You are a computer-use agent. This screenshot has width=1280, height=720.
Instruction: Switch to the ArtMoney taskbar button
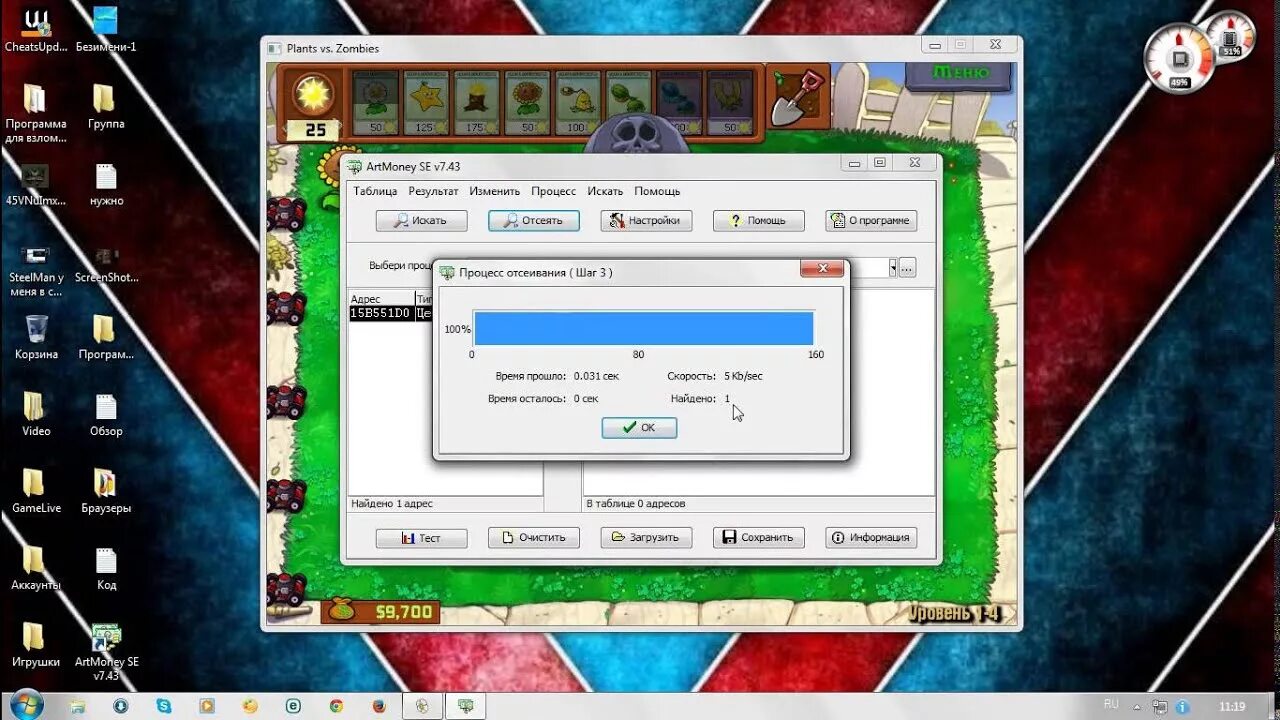(x=466, y=706)
